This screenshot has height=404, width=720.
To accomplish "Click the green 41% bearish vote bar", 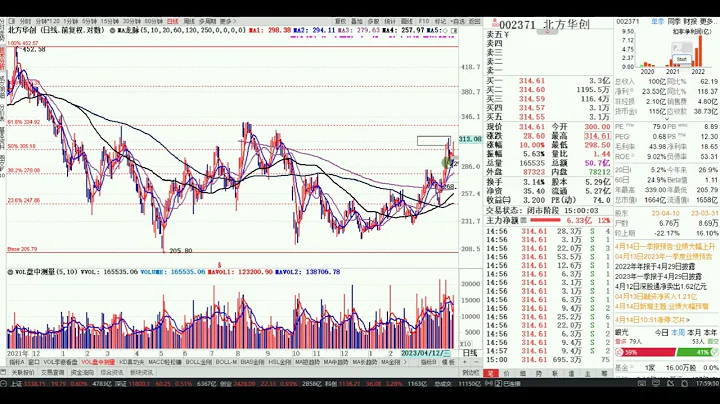I will coord(697,353).
